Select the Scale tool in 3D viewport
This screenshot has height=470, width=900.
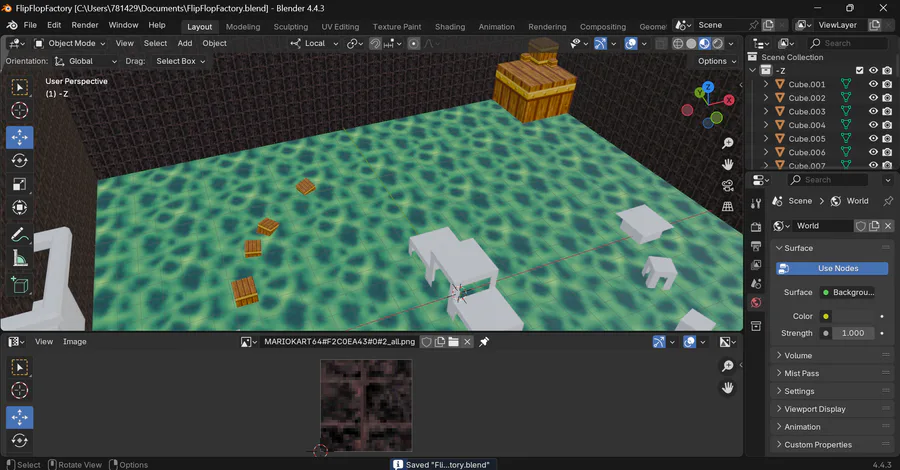tap(20, 184)
